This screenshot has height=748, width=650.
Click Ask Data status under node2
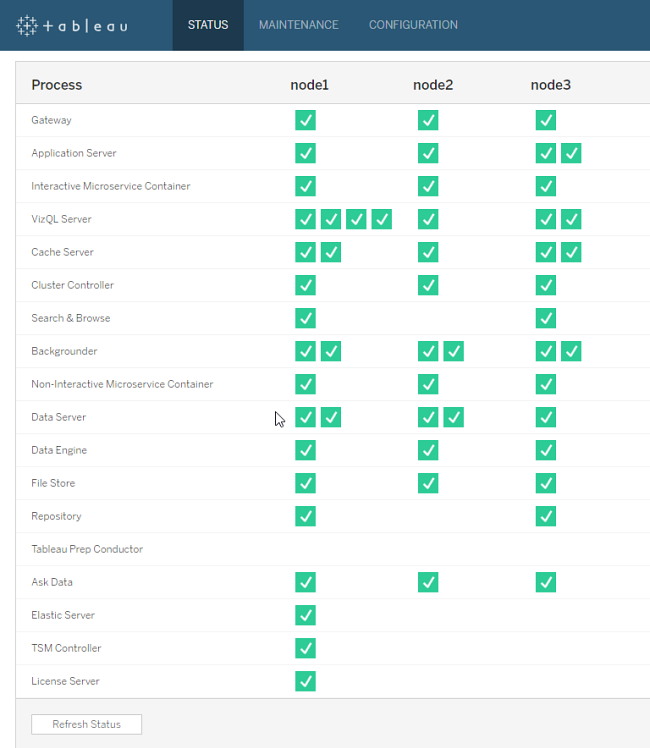(x=428, y=582)
